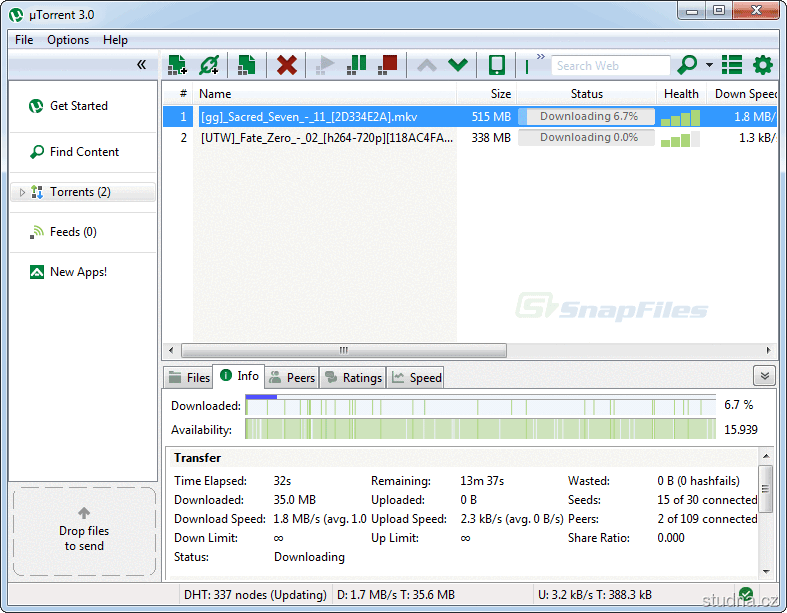Screen dimensions: 787x613
Task: Select the Fate_Zero torrent row
Action: pyautogui.click(x=326, y=138)
